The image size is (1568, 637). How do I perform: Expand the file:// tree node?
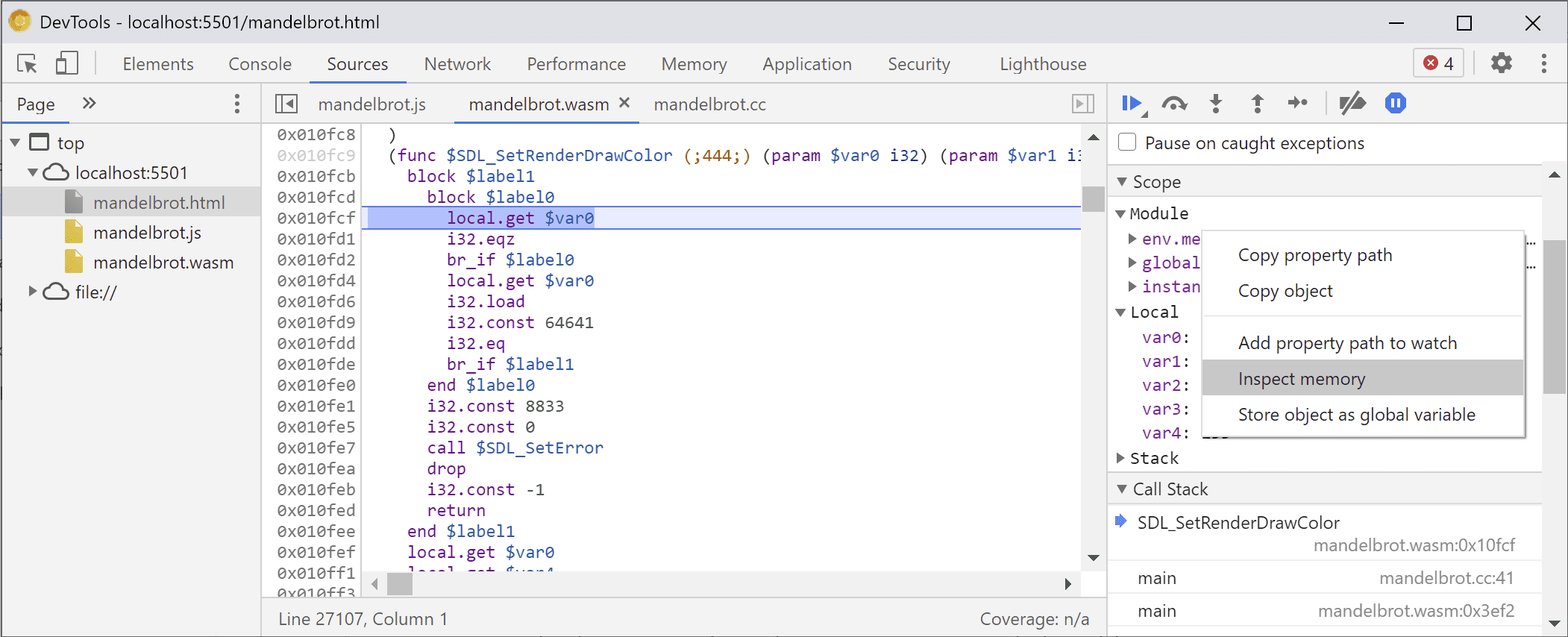[x=33, y=292]
